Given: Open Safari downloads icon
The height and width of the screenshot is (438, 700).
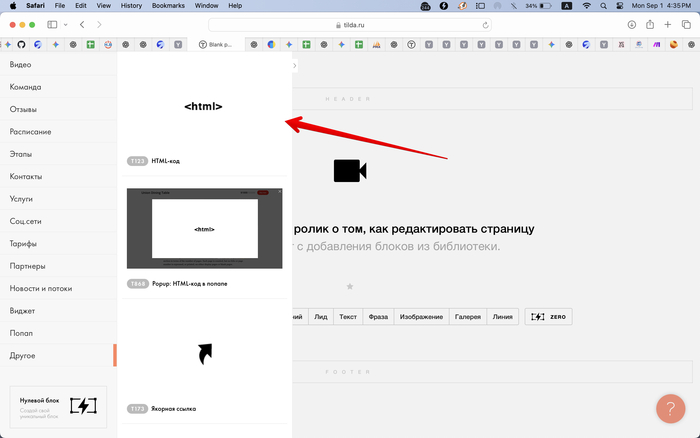Looking at the screenshot, I should (632, 24).
